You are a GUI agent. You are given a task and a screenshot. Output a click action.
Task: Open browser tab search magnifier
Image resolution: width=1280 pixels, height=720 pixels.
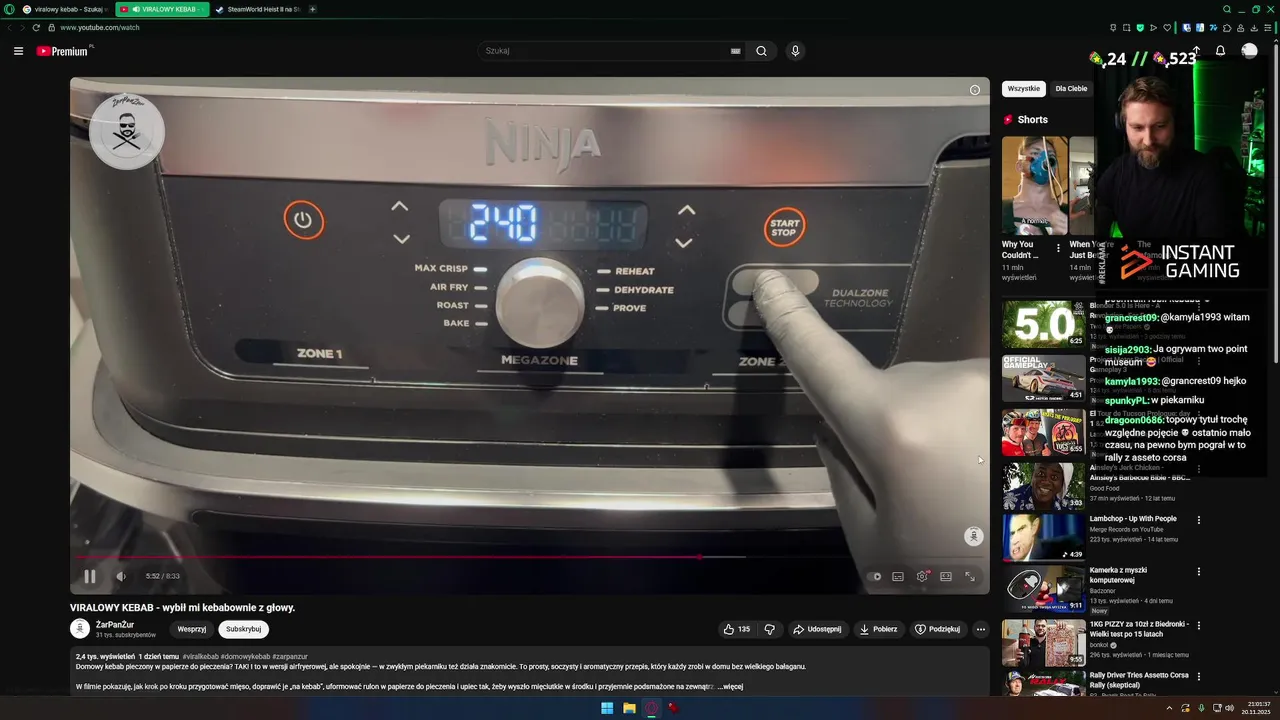pos(1227,9)
